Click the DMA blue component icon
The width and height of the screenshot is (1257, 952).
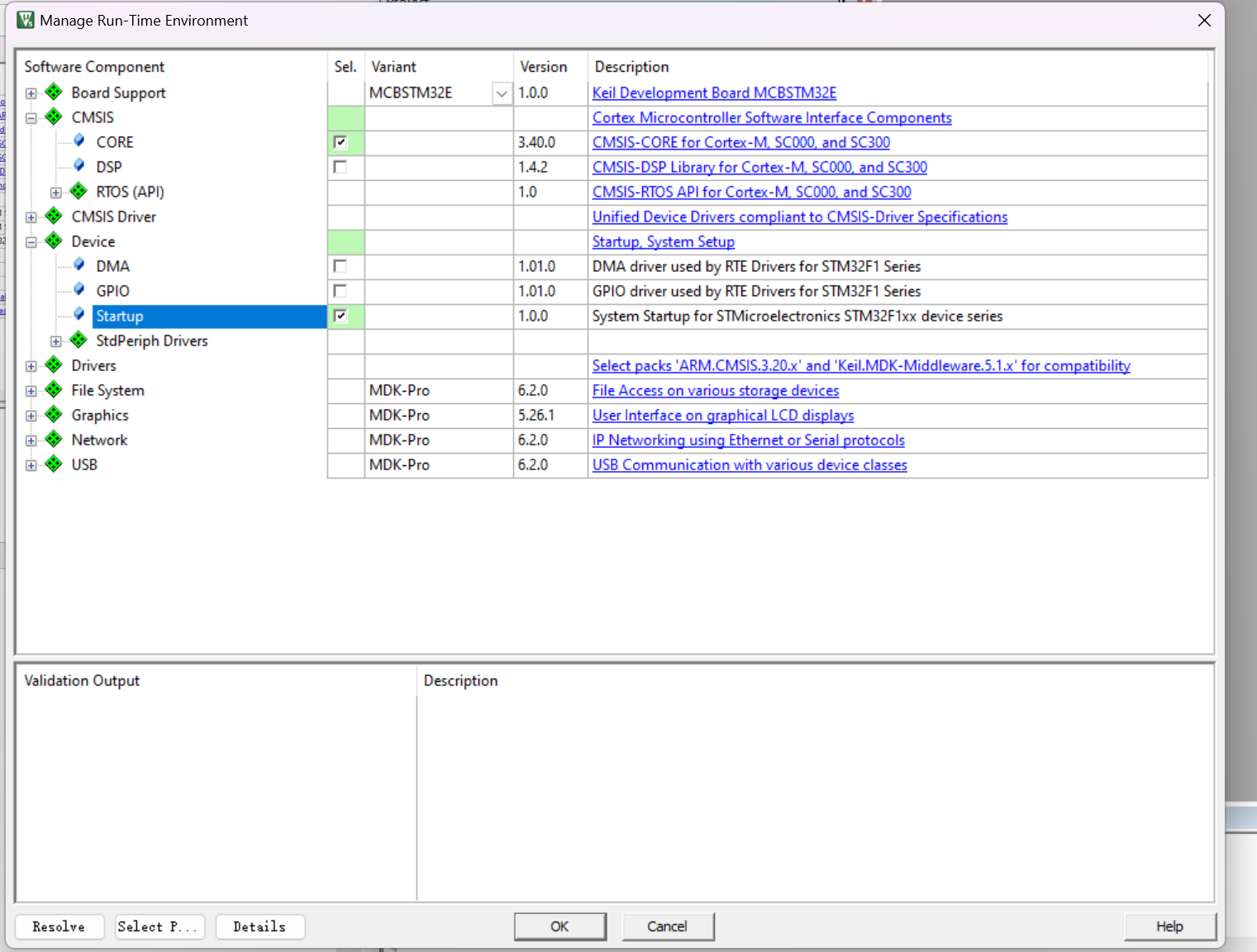[79, 264]
